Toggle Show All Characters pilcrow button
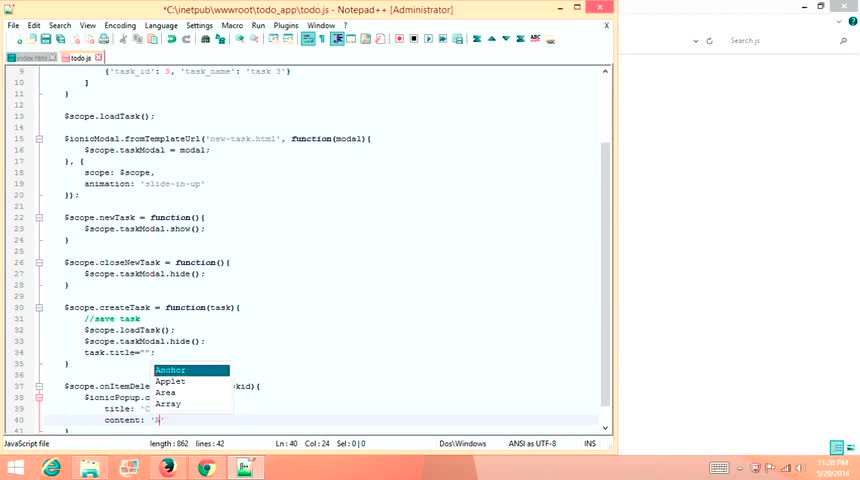 coord(322,39)
